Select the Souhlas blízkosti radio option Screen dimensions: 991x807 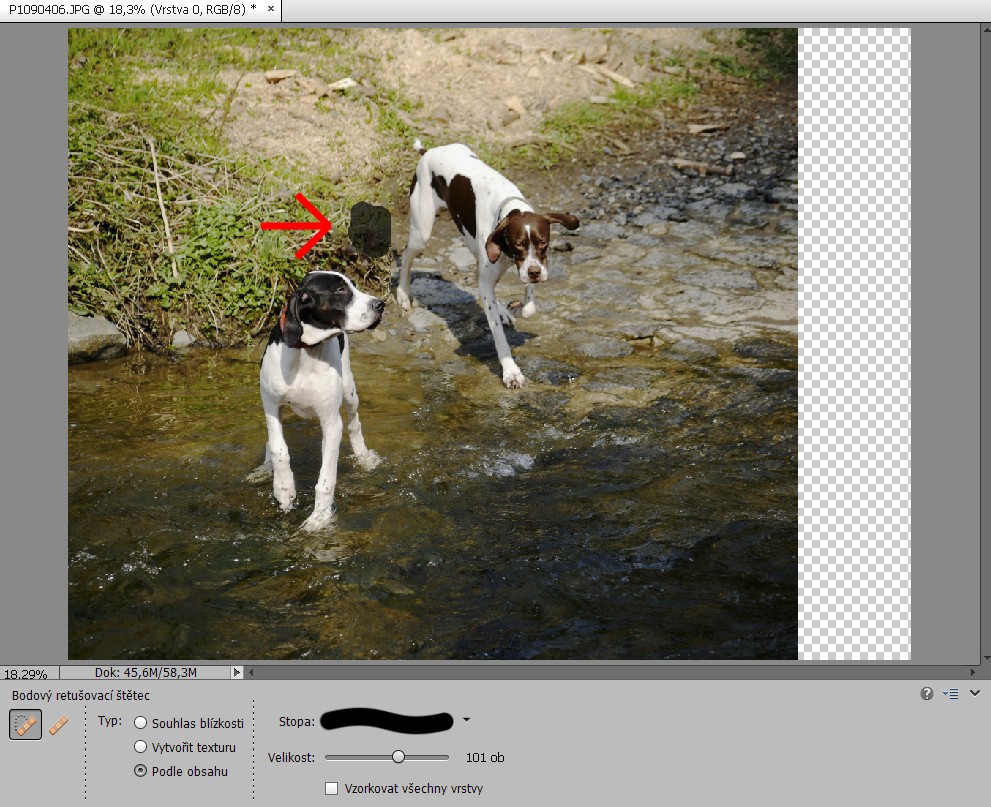click(141, 723)
